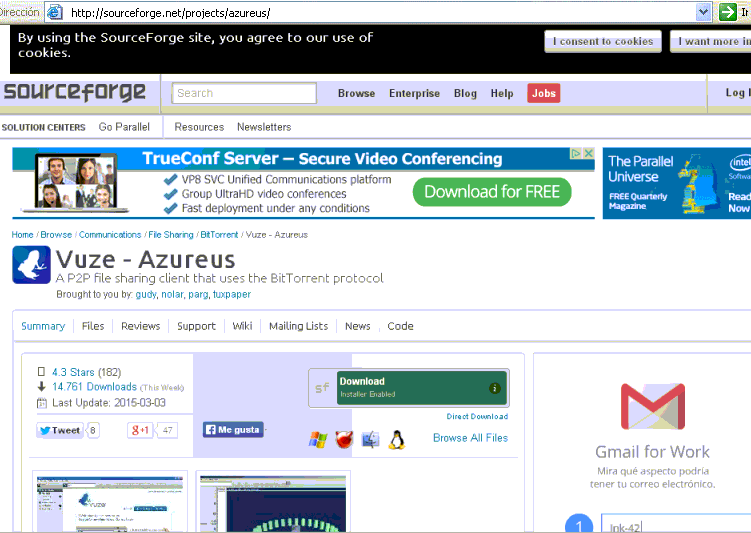Image resolution: width=751 pixels, height=533 pixels.
Task: Click The Parallel Universe magazine ad
Action: (x=677, y=183)
